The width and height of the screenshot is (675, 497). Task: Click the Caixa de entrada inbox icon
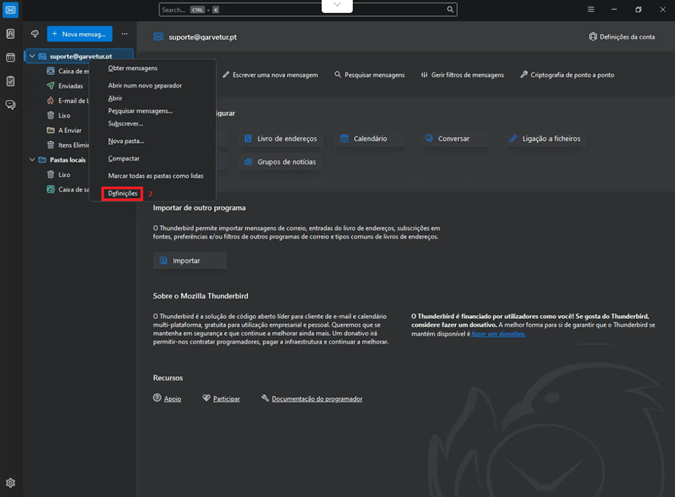click(x=51, y=71)
